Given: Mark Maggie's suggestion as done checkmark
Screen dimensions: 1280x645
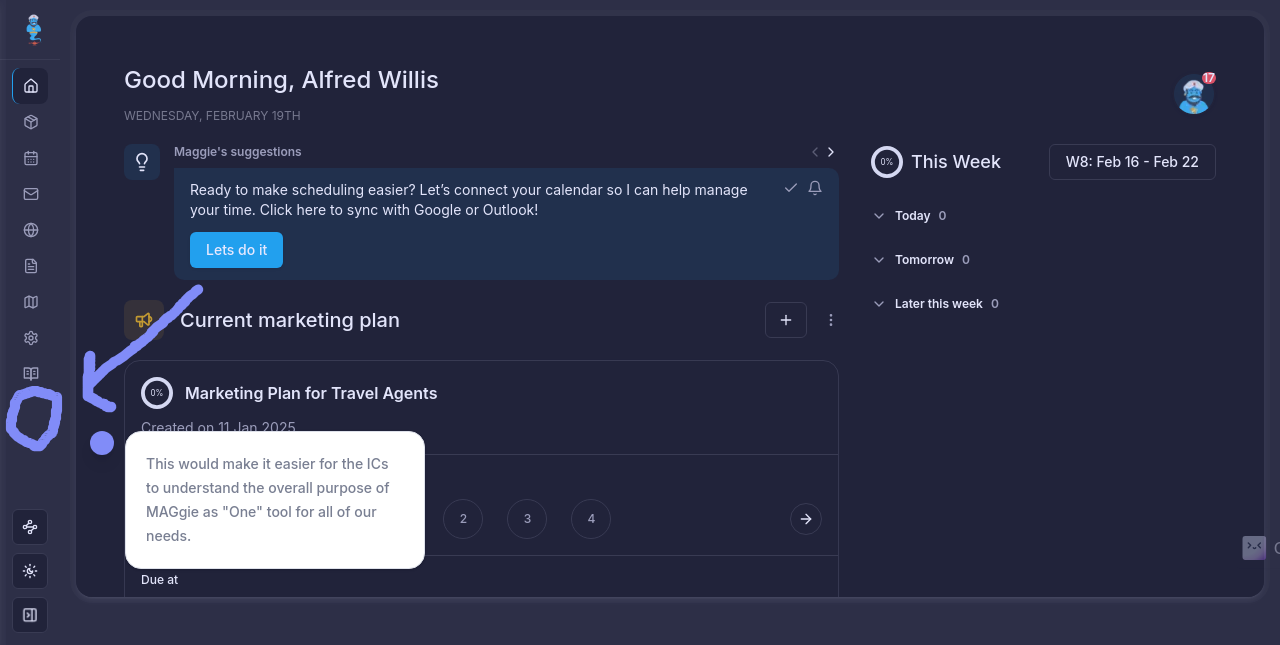Looking at the screenshot, I should click(790, 188).
